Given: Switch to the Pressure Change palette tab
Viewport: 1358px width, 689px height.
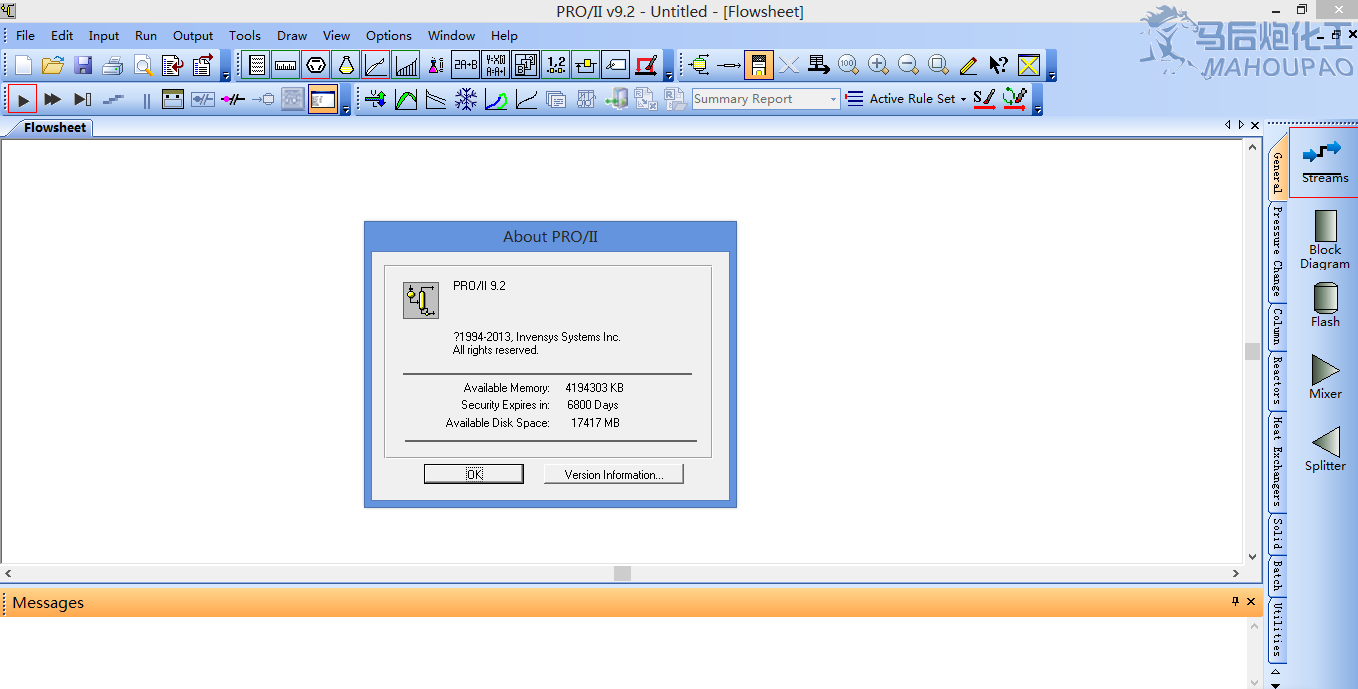Looking at the screenshot, I should (1277, 252).
